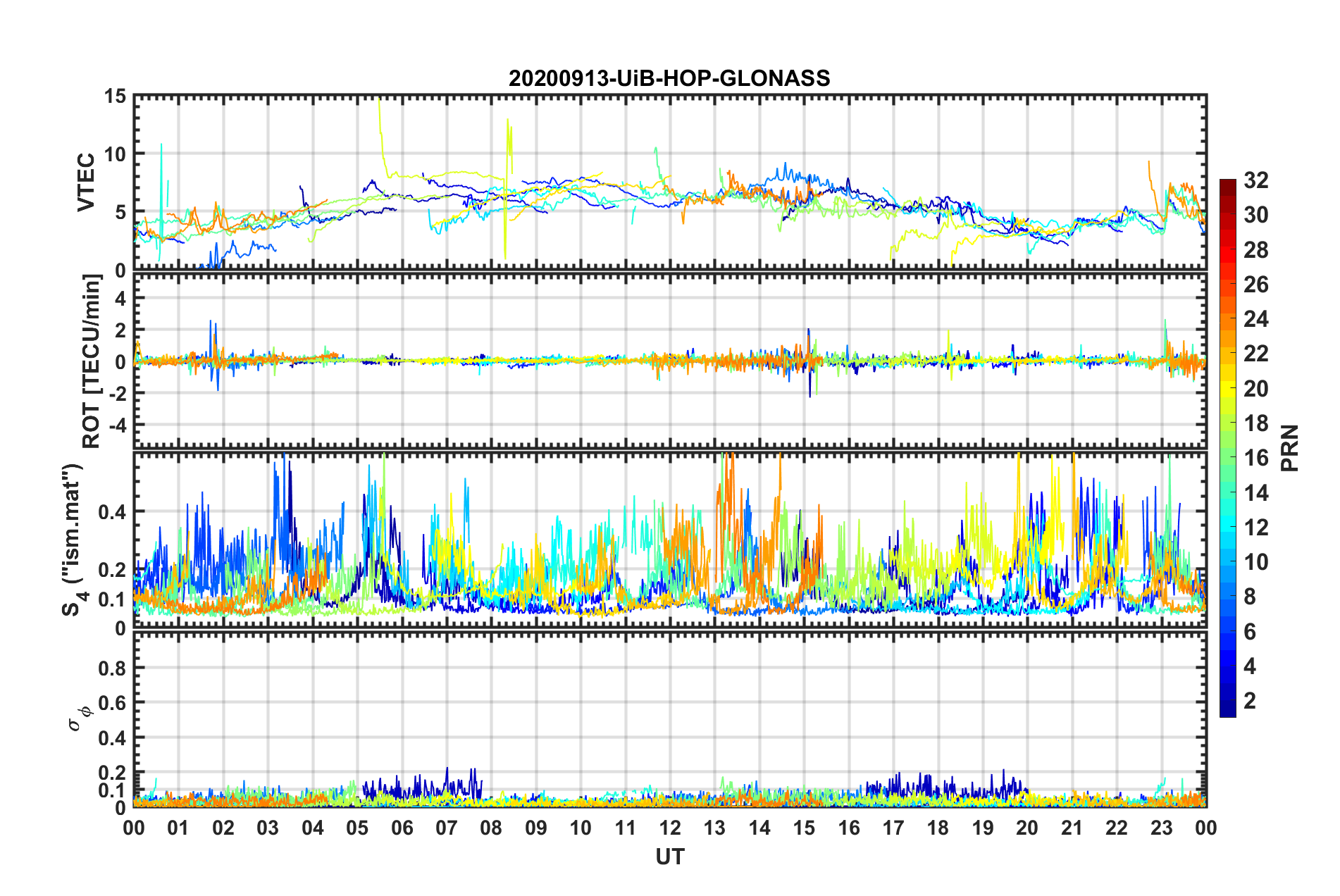Image resolution: width=1340 pixels, height=896 pixels.
Task: Select the UT x-axis label
Action: point(670,857)
